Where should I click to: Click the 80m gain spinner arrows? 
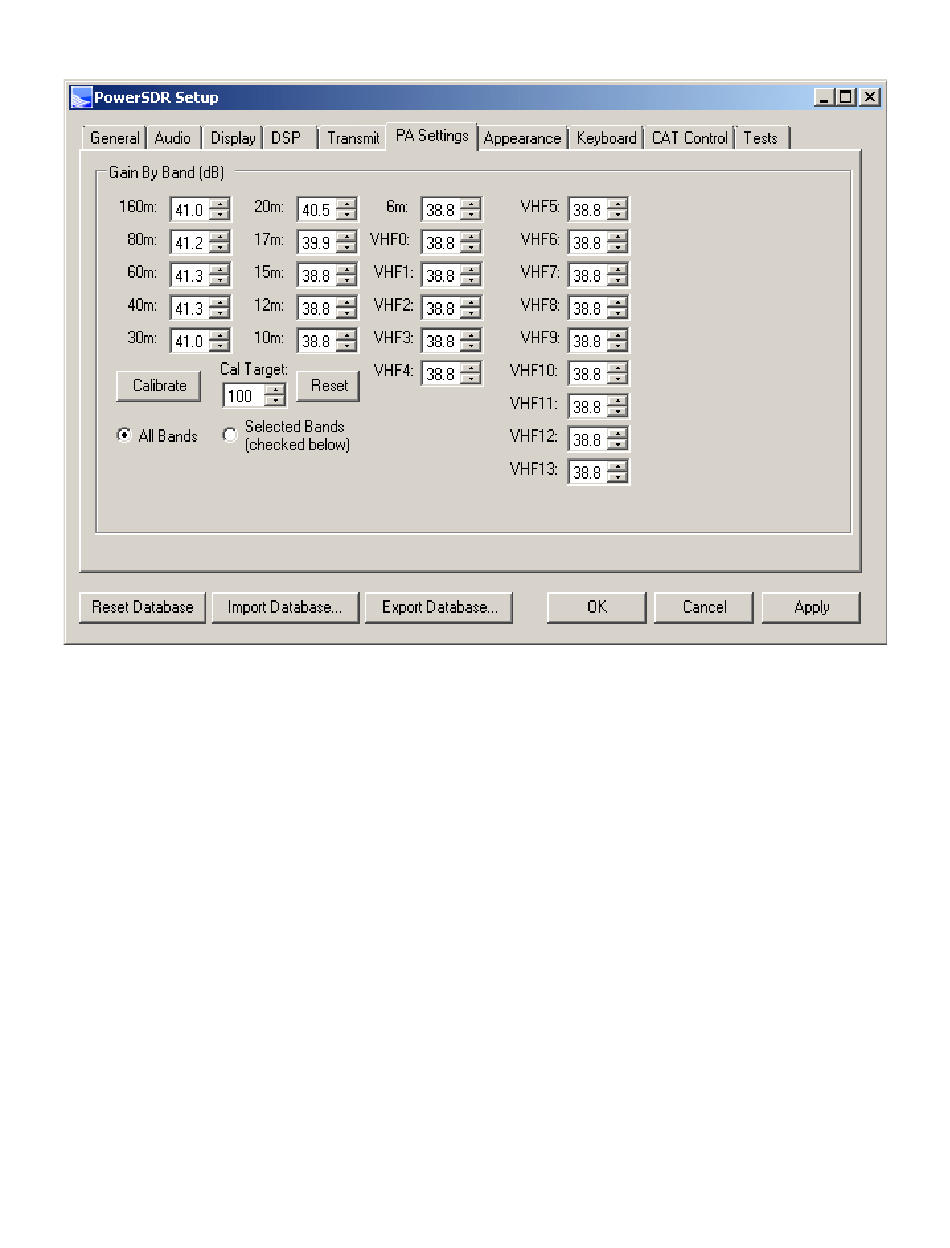coord(220,243)
